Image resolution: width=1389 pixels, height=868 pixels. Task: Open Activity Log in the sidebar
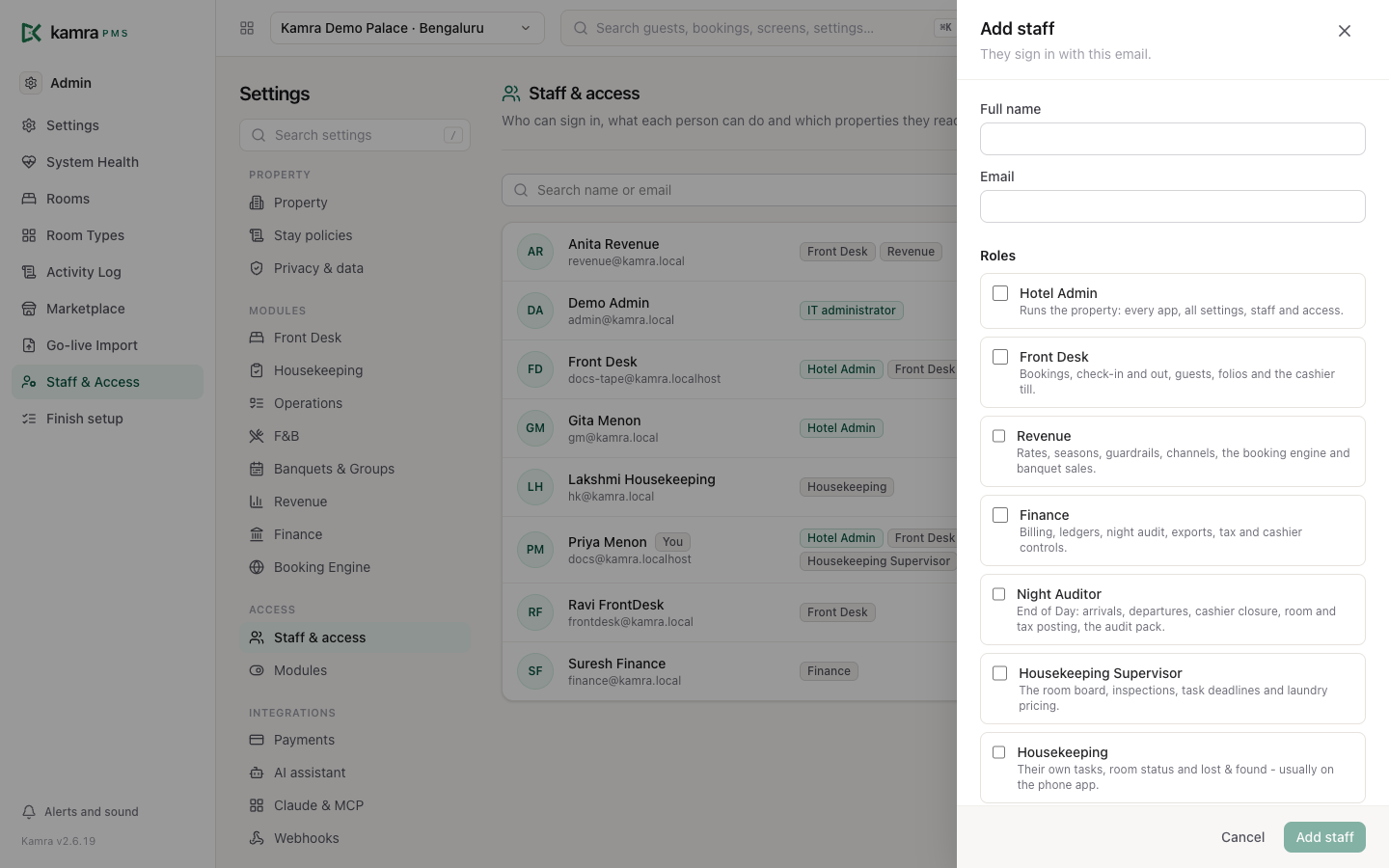tap(108, 272)
